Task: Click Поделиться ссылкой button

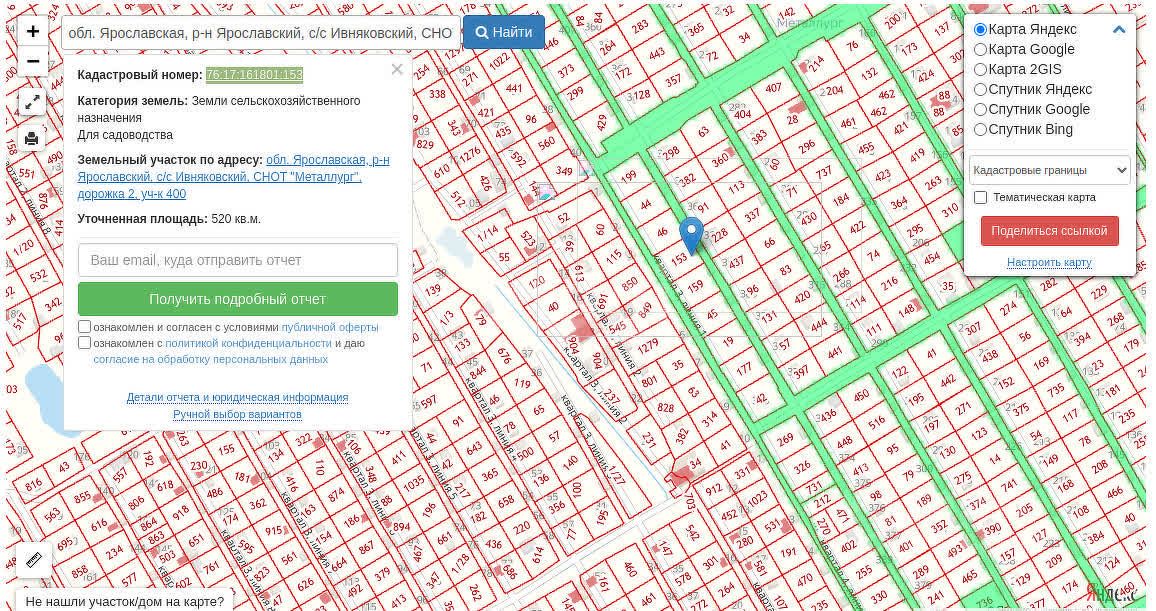Action: tap(1050, 231)
